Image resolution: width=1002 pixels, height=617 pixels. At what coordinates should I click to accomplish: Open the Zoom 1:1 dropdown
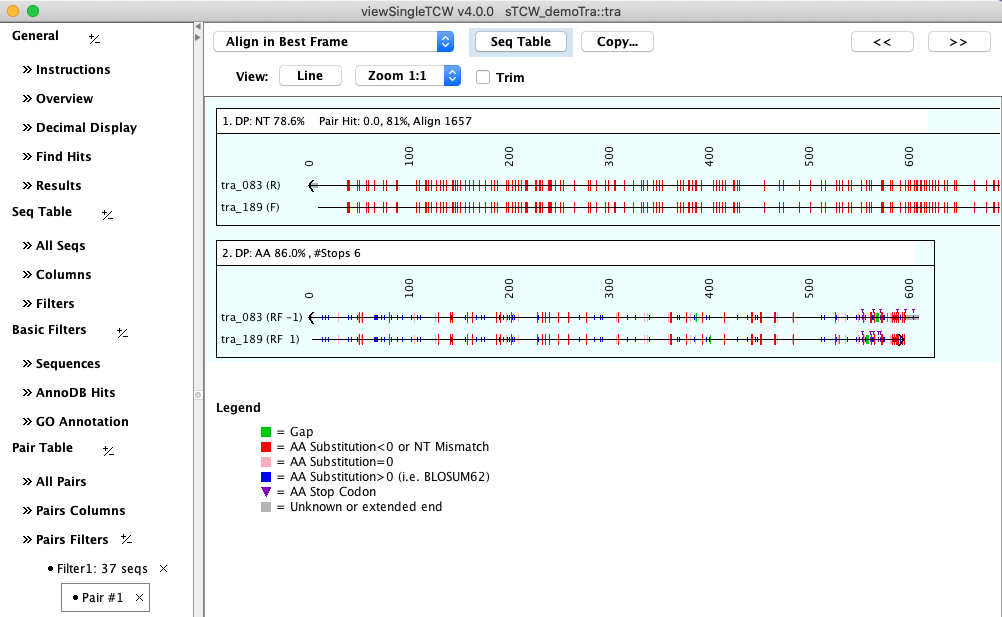click(407, 76)
